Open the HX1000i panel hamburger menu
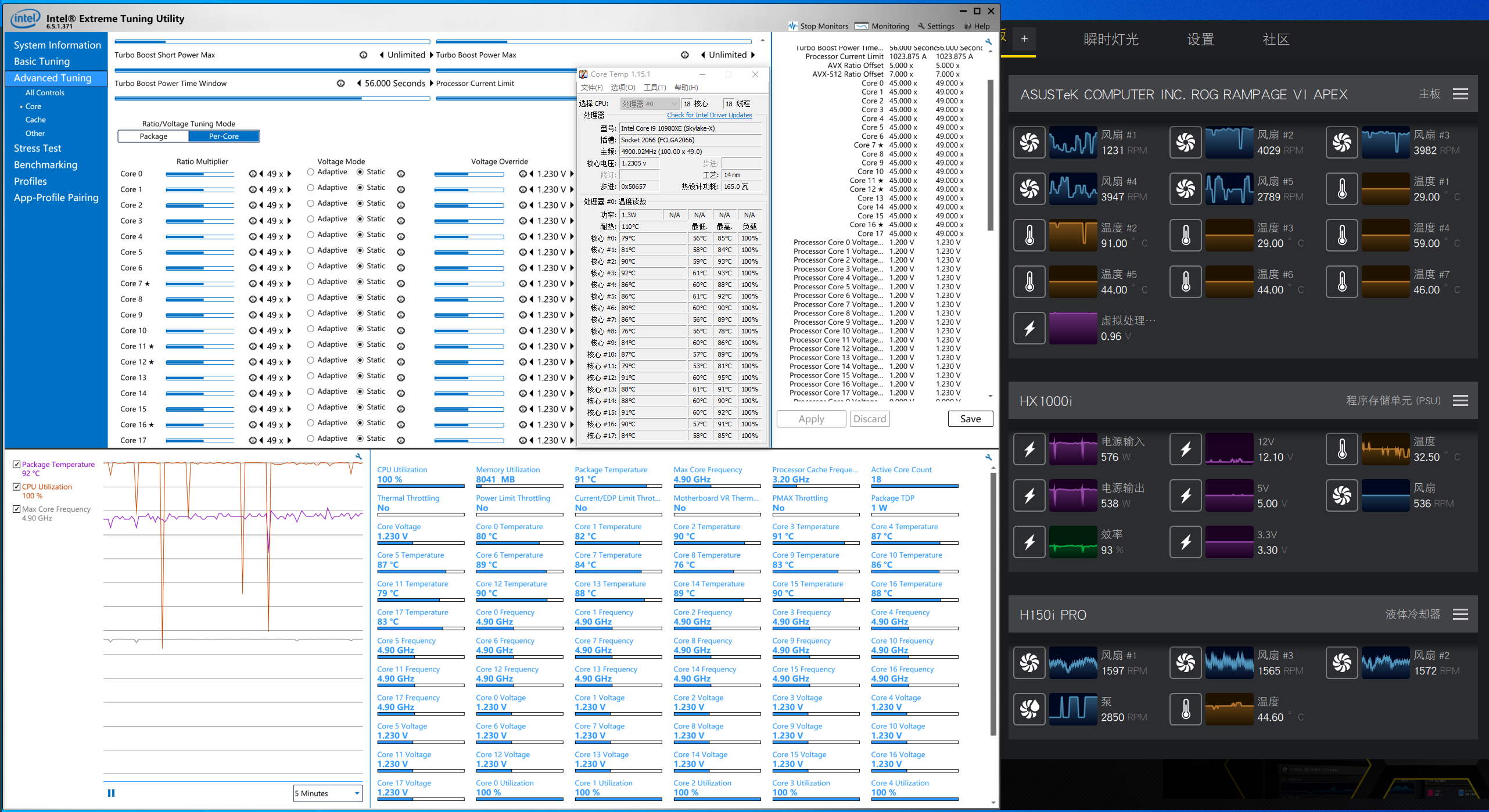 coord(1460,401)
